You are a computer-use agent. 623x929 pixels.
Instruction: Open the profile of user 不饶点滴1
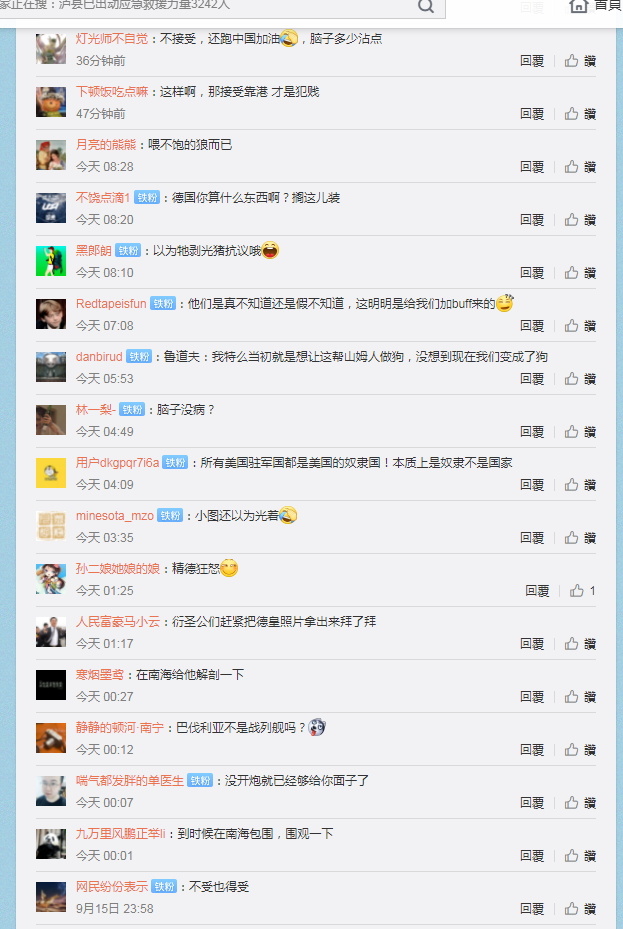coord(102,198)
